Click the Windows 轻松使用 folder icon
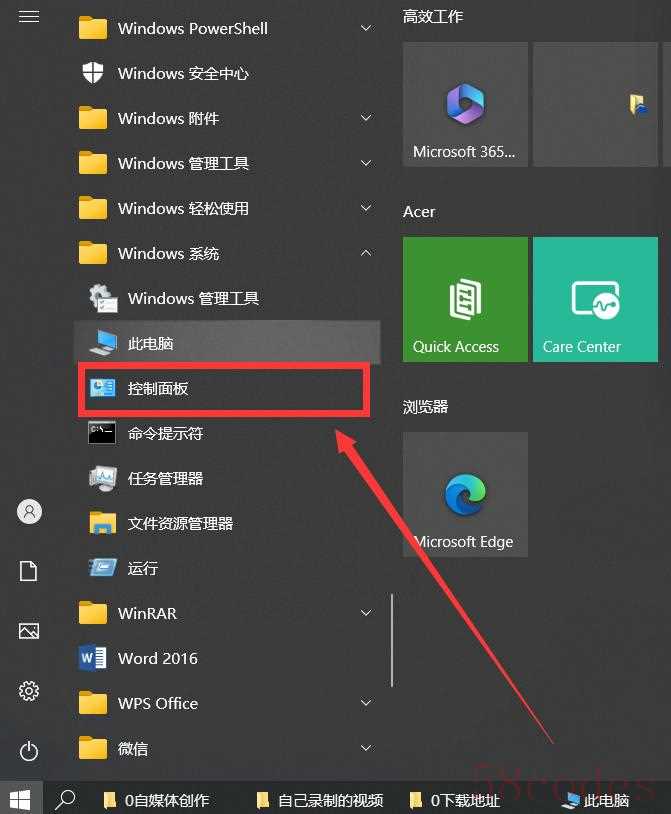Screen dimensions: 671x814 pyautogui.click(x=93, y=208)
